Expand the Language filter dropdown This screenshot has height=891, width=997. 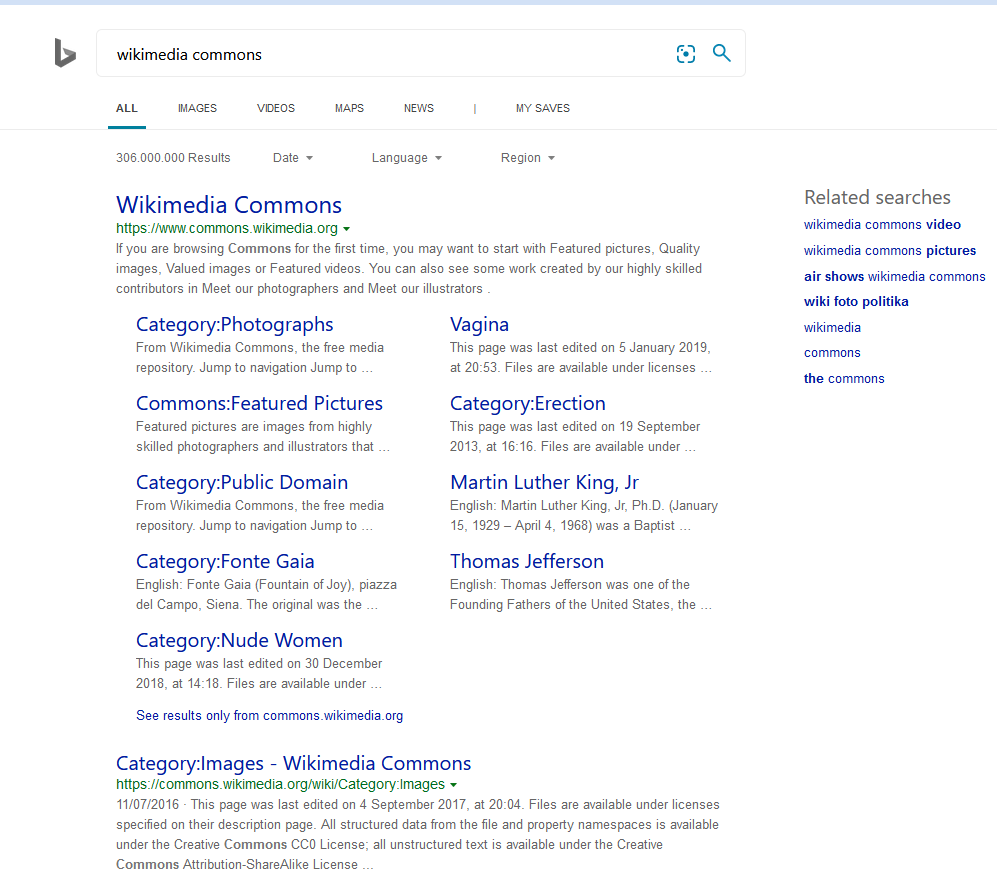[406, 158]
